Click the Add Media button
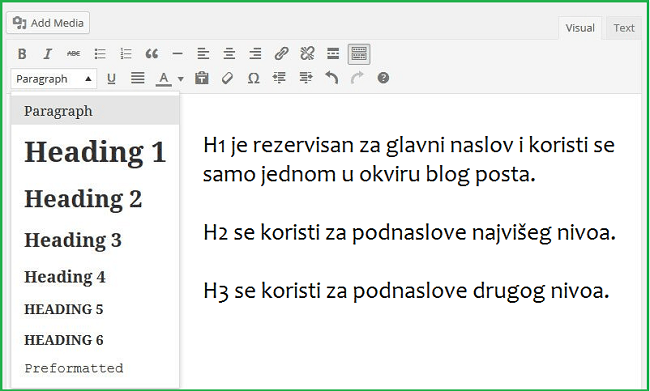This screenshot has height=391, width=650. (x=48, y=23)
